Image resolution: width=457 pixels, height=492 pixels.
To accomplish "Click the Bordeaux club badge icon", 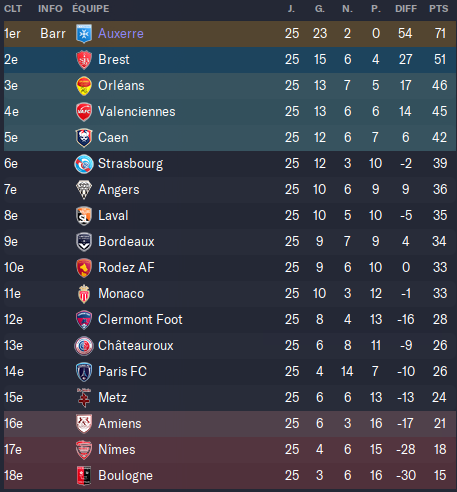I will [x=84, y=242].
